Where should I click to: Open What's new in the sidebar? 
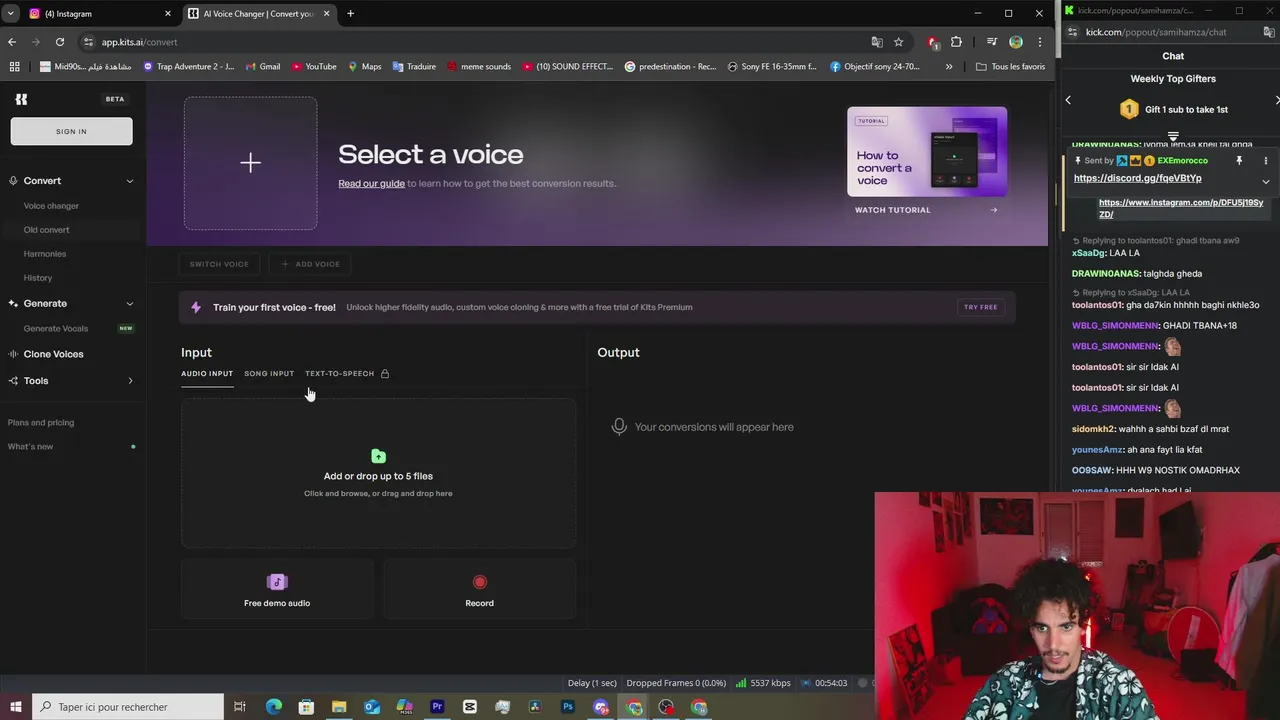31,447
